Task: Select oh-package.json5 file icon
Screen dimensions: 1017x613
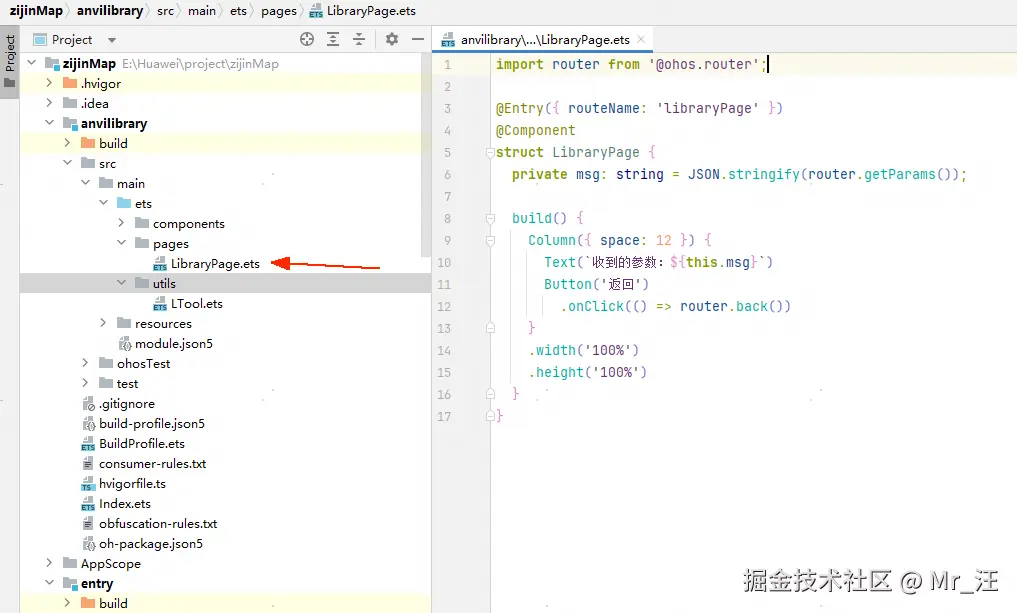Action: 88,544
